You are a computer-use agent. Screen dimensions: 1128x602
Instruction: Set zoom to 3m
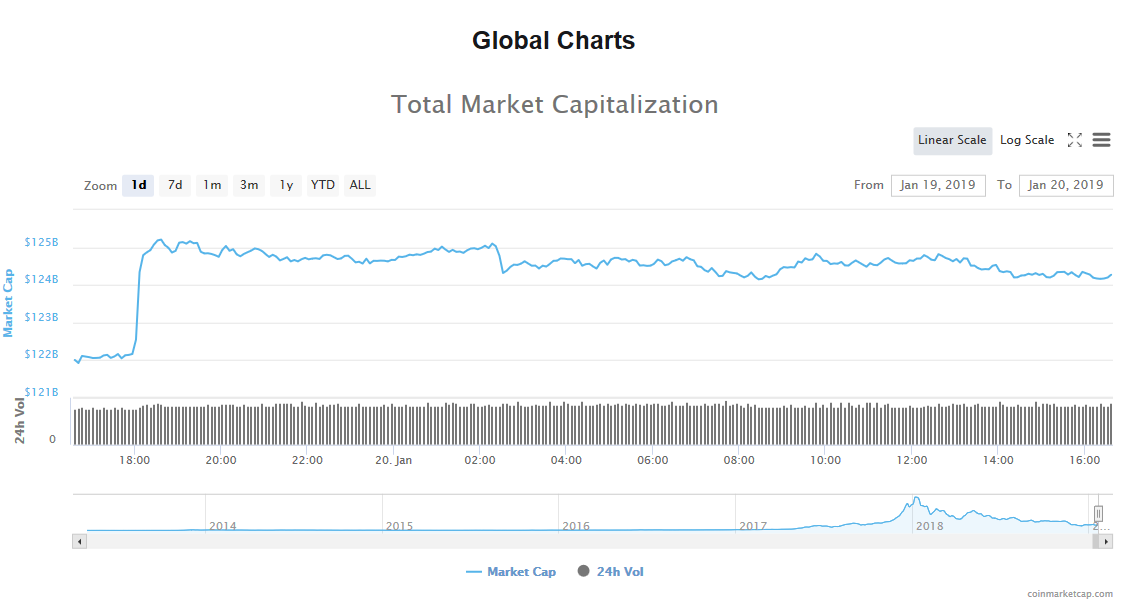[249, 185]
